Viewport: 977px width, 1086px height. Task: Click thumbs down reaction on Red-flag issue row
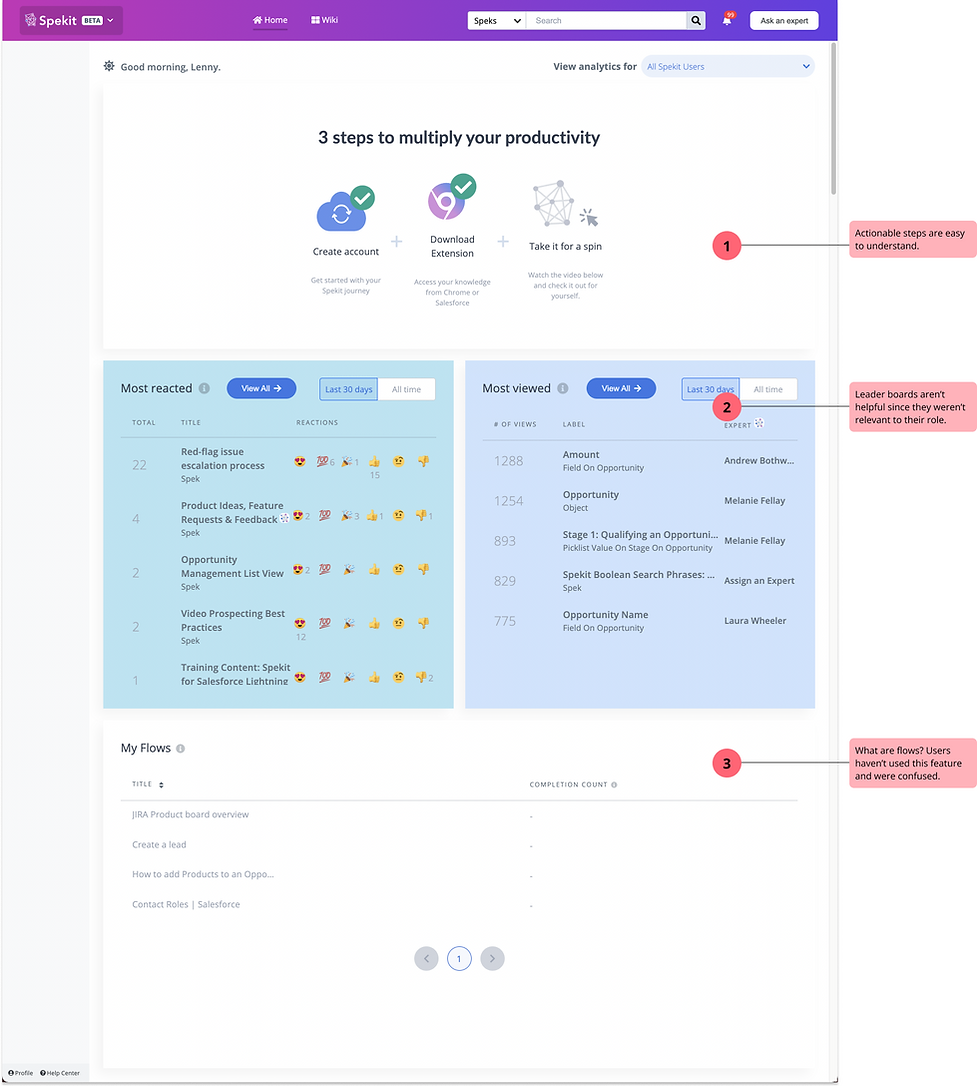tap(423, 461)
